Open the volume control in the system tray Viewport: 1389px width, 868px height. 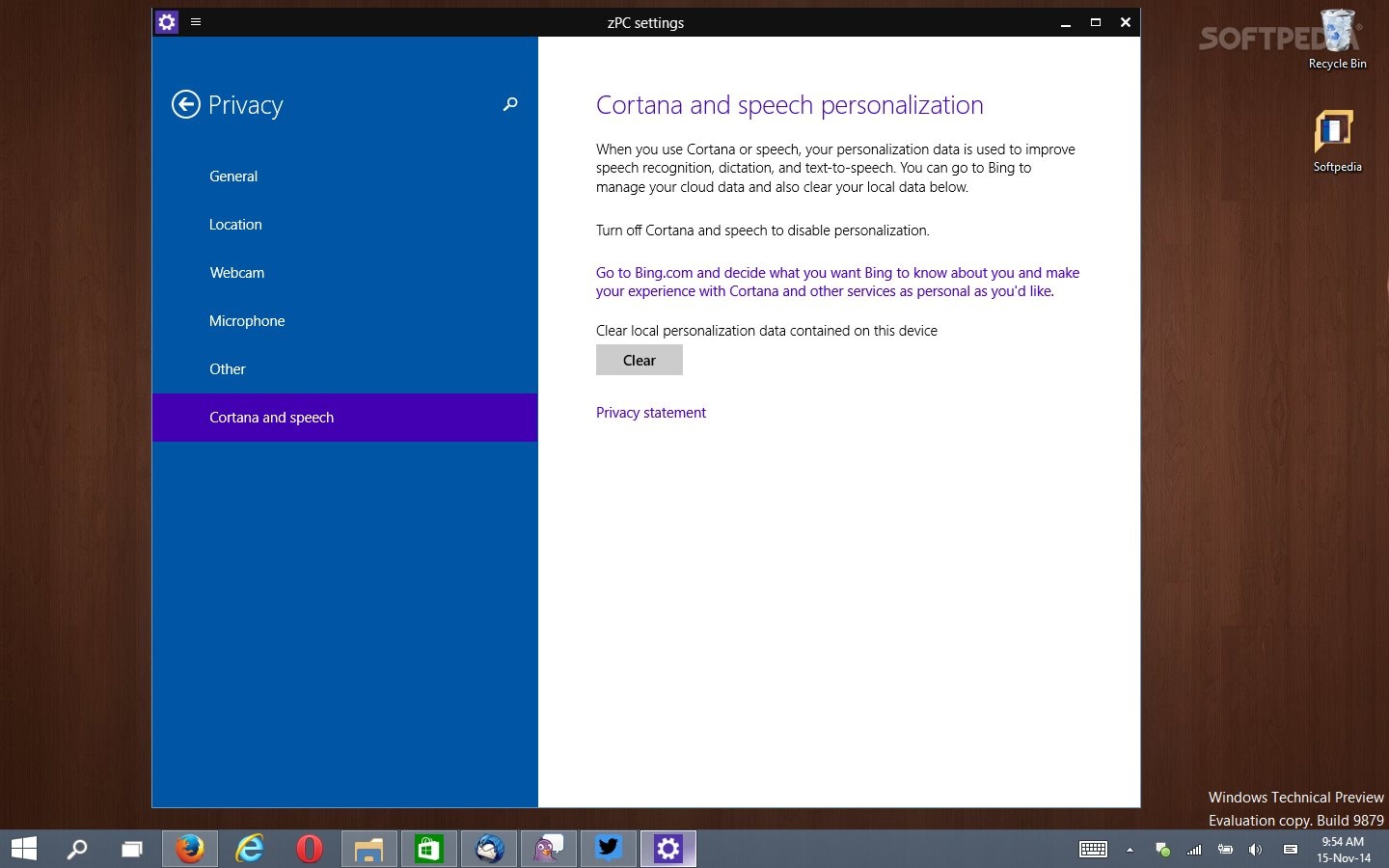click(x=1255, y=850)
